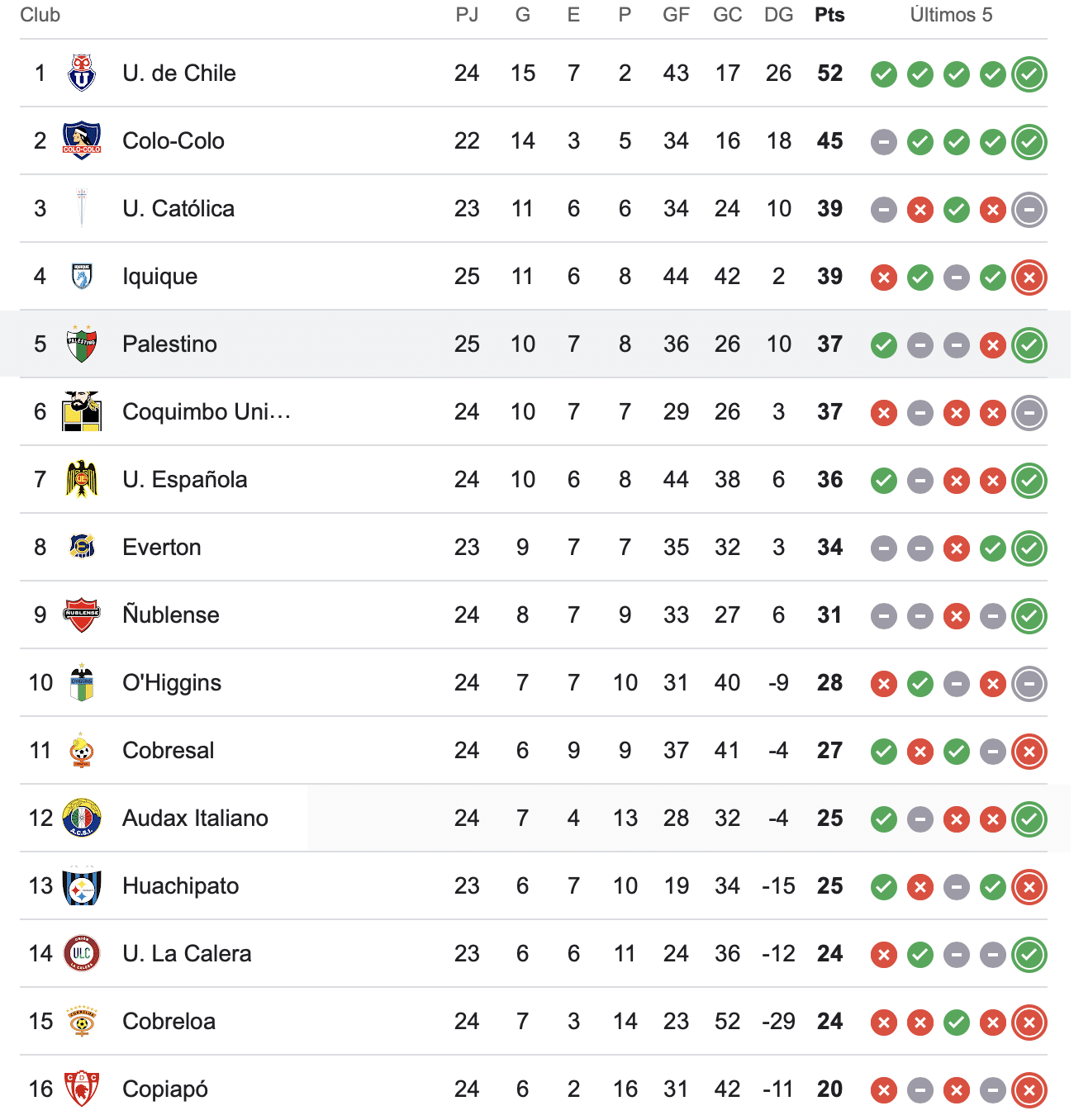1074x1120 pixels.
Task: Click the Pts column header
Action: tap(829, 15)
